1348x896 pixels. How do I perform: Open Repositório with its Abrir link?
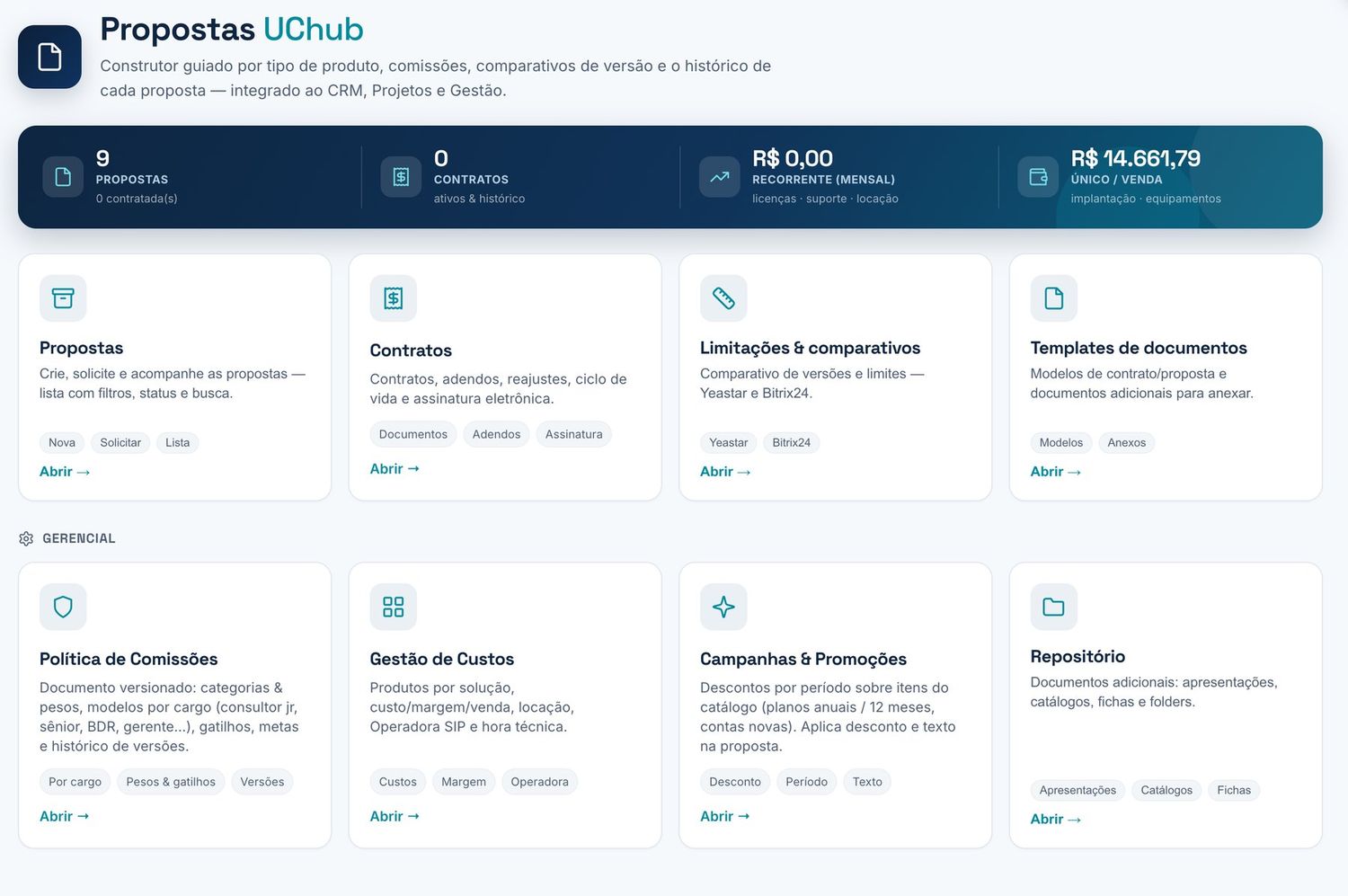tap(1055, 820)
